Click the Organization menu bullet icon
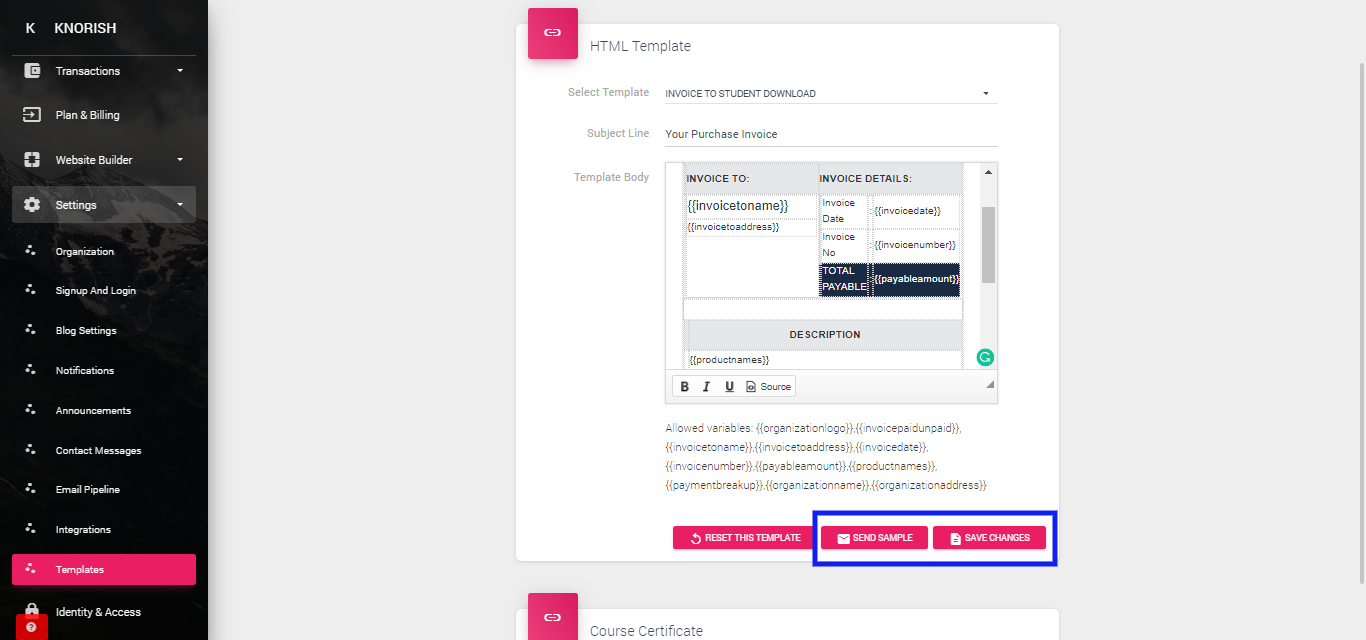1366x640 pixels. coord(31,251)
